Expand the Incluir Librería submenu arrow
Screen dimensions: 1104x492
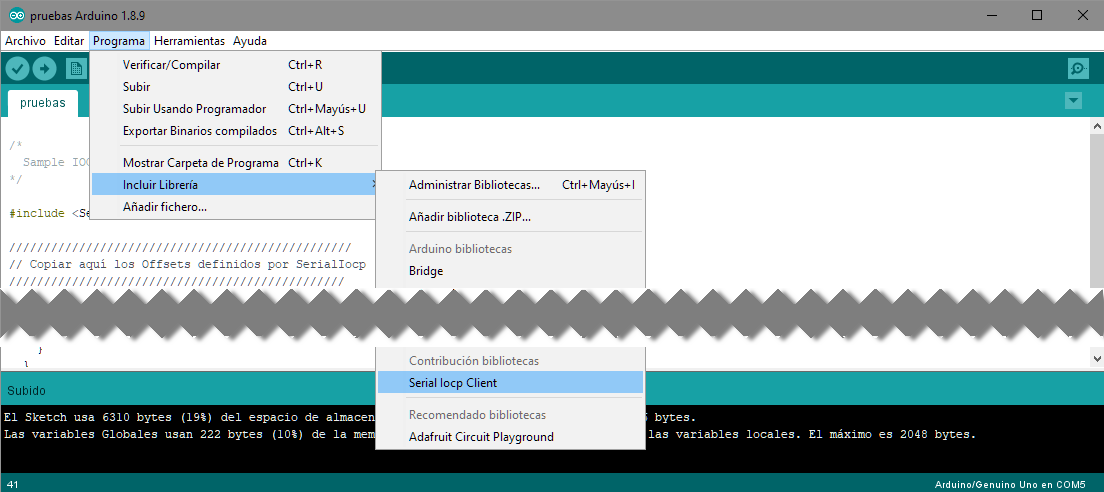(x=373, y=185)
